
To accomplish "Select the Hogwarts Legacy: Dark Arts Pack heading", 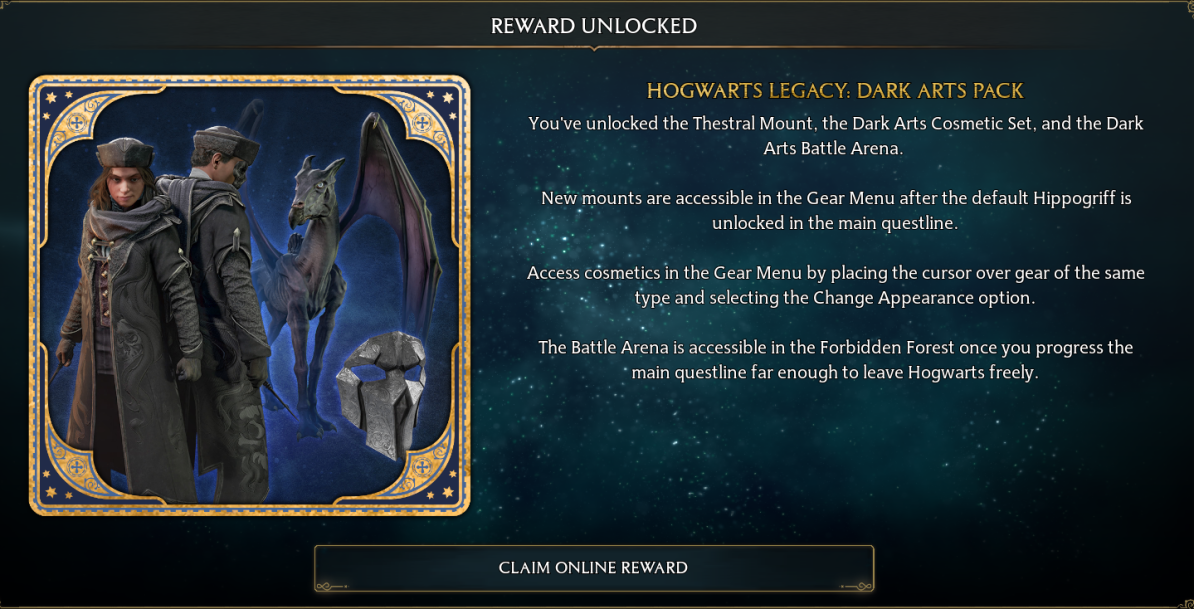I will (x=835, y=91).
